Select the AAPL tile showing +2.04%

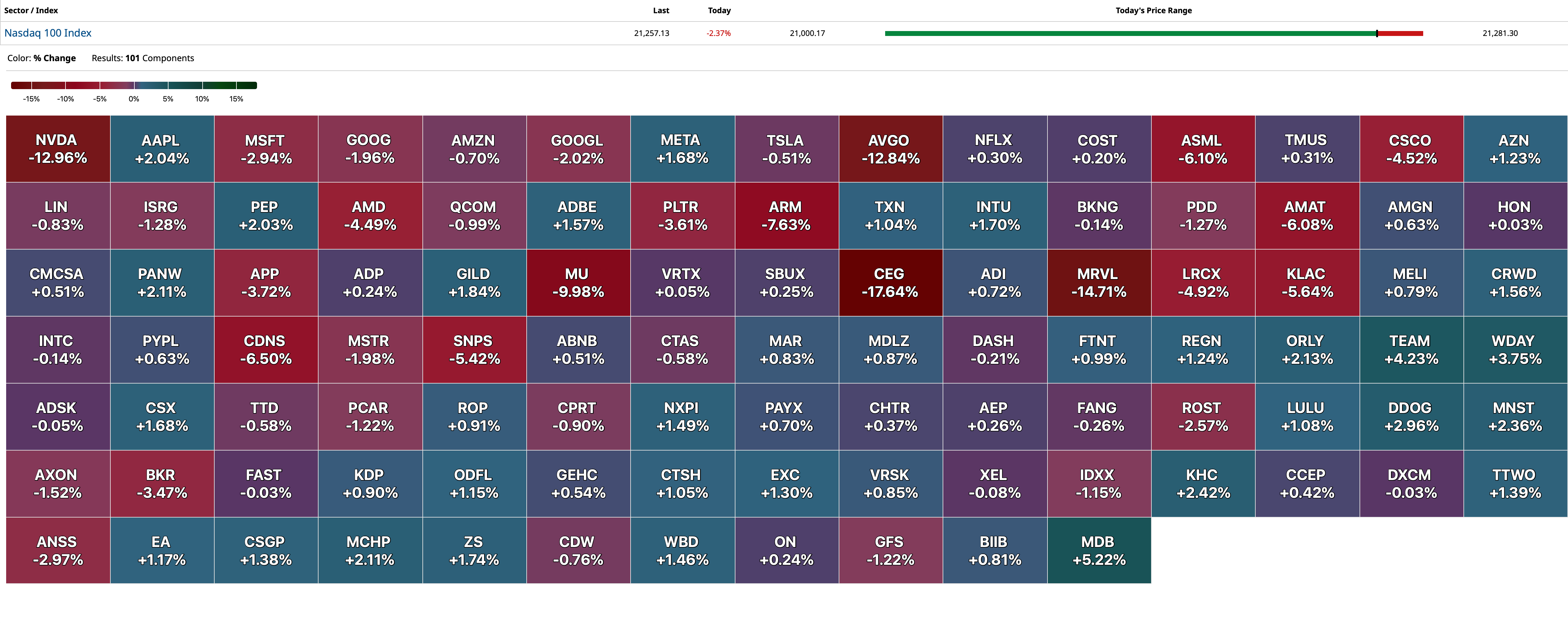pyautogui.click(x=162, y=149)
